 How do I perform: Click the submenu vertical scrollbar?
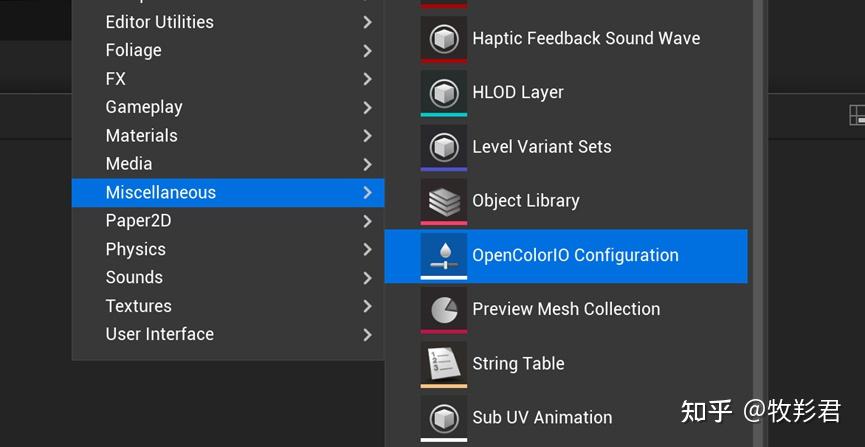[x=759, y=200]
